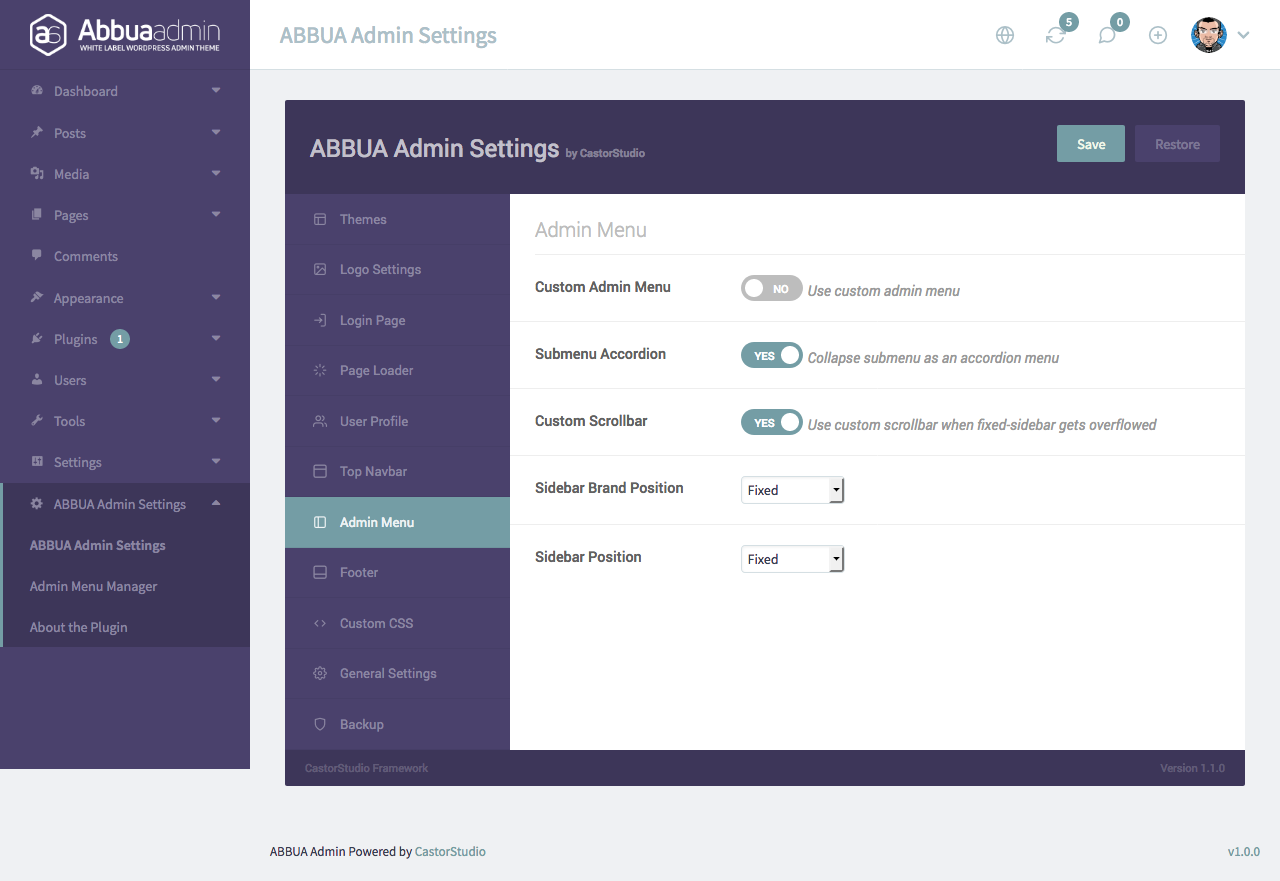1280x881 pixels.
Task: Click the Plugins update count badge
Action: point(120,339)
